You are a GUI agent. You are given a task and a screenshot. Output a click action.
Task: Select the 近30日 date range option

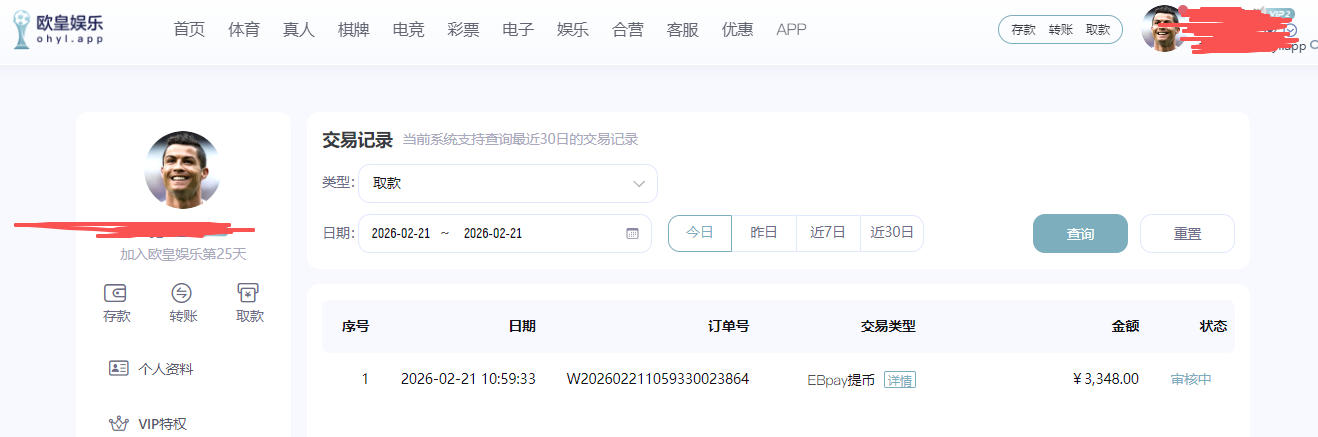tap(892, 233)
